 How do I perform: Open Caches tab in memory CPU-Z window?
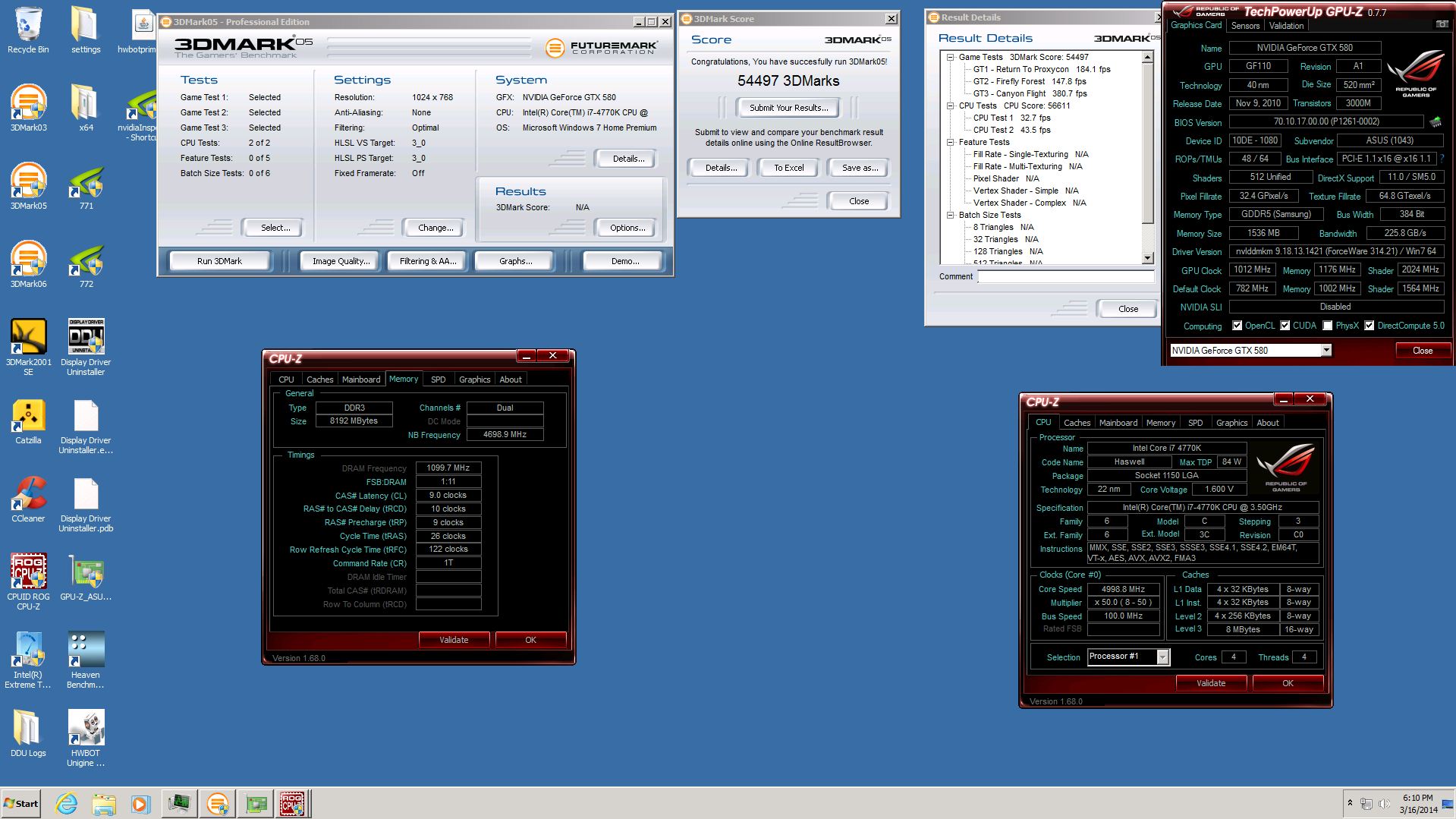[319, 380]
